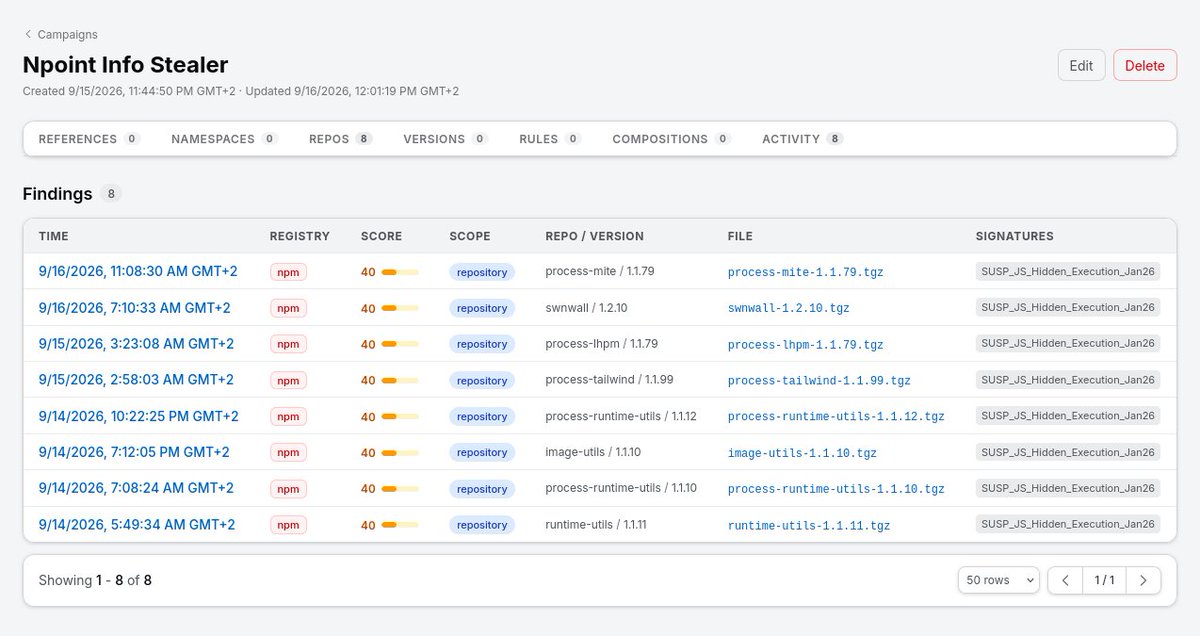
Task: Click repository scope badge in process-lhpm row
Action: click(482, 344)
